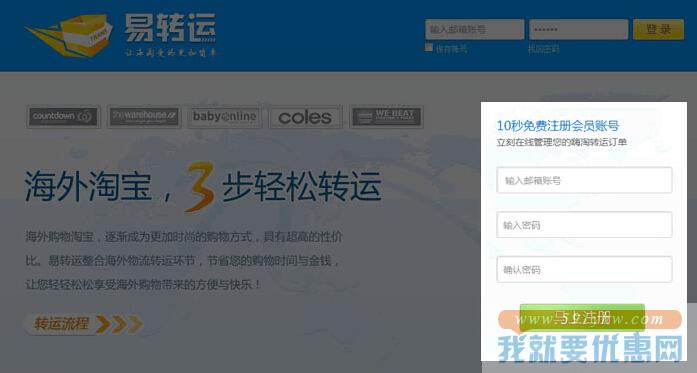Click the triple arrow beside 转运流程

pyautogui.click(x=120, y=324)
